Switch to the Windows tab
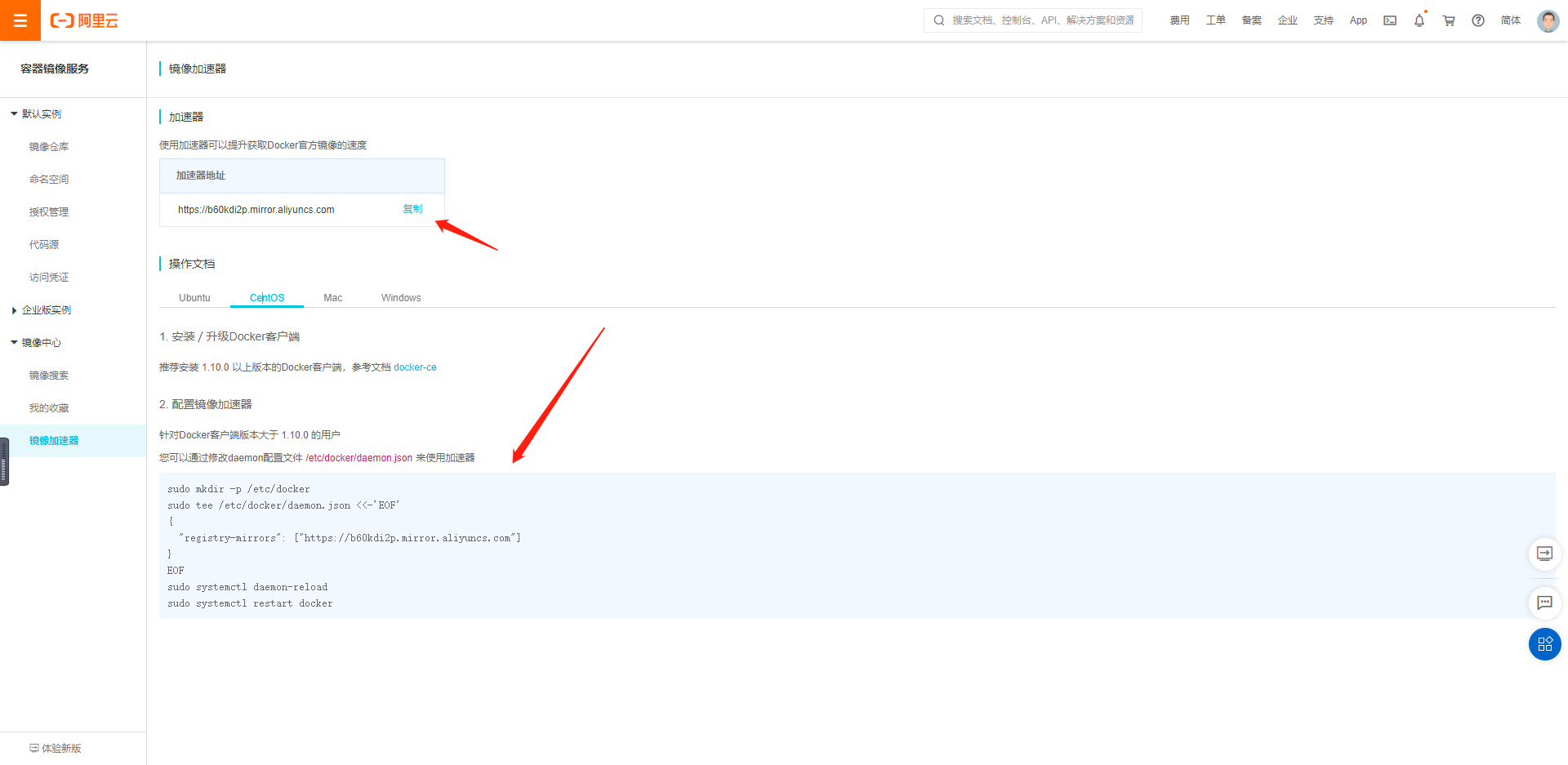Image resolution: width=1568 pixels, height=765 pixels. click(x=401, y=298)
